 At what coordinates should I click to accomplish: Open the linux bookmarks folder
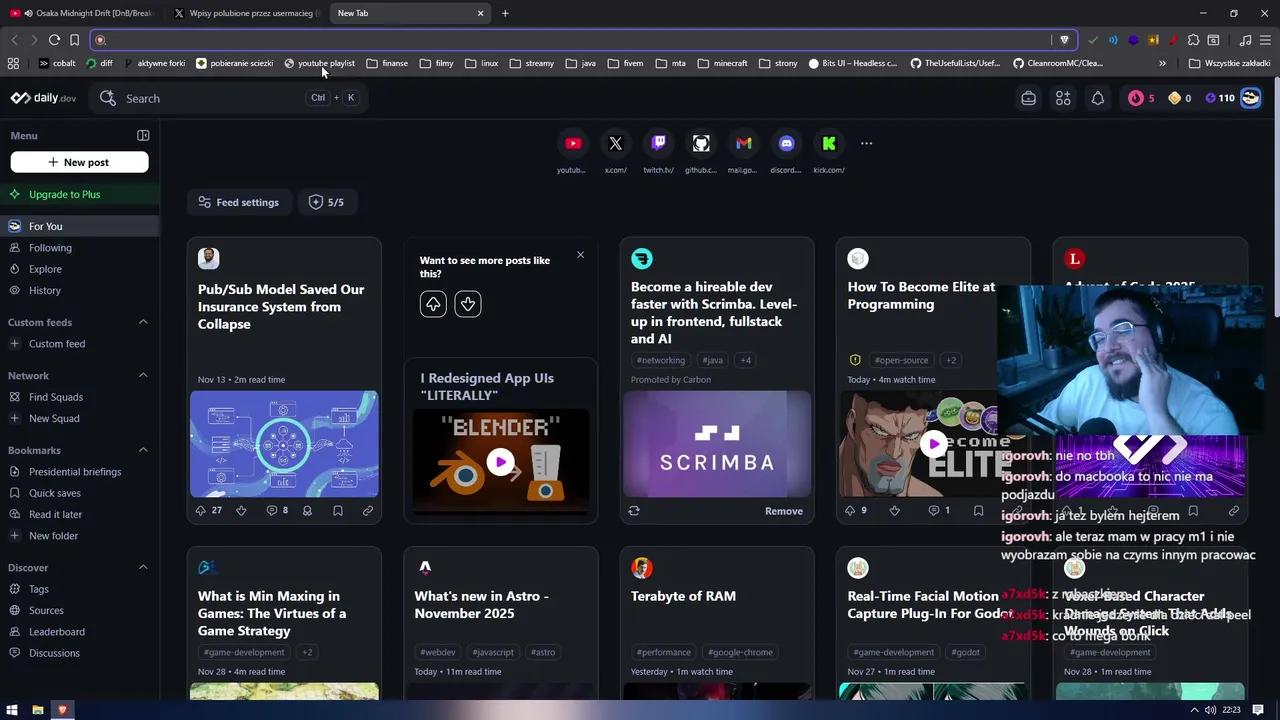[x=482, y=63]
